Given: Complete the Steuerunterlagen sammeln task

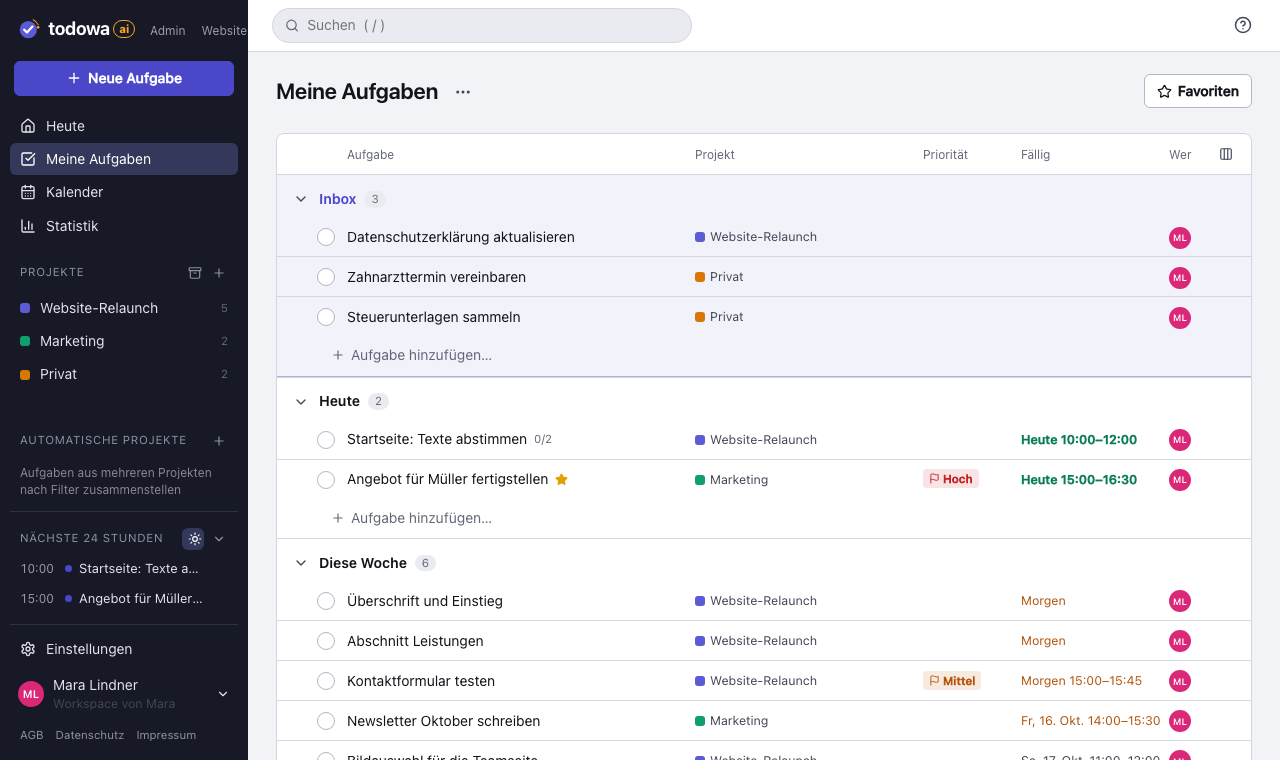Looking at the screenshot, I should pyautogui.click(x=326, y=317).
